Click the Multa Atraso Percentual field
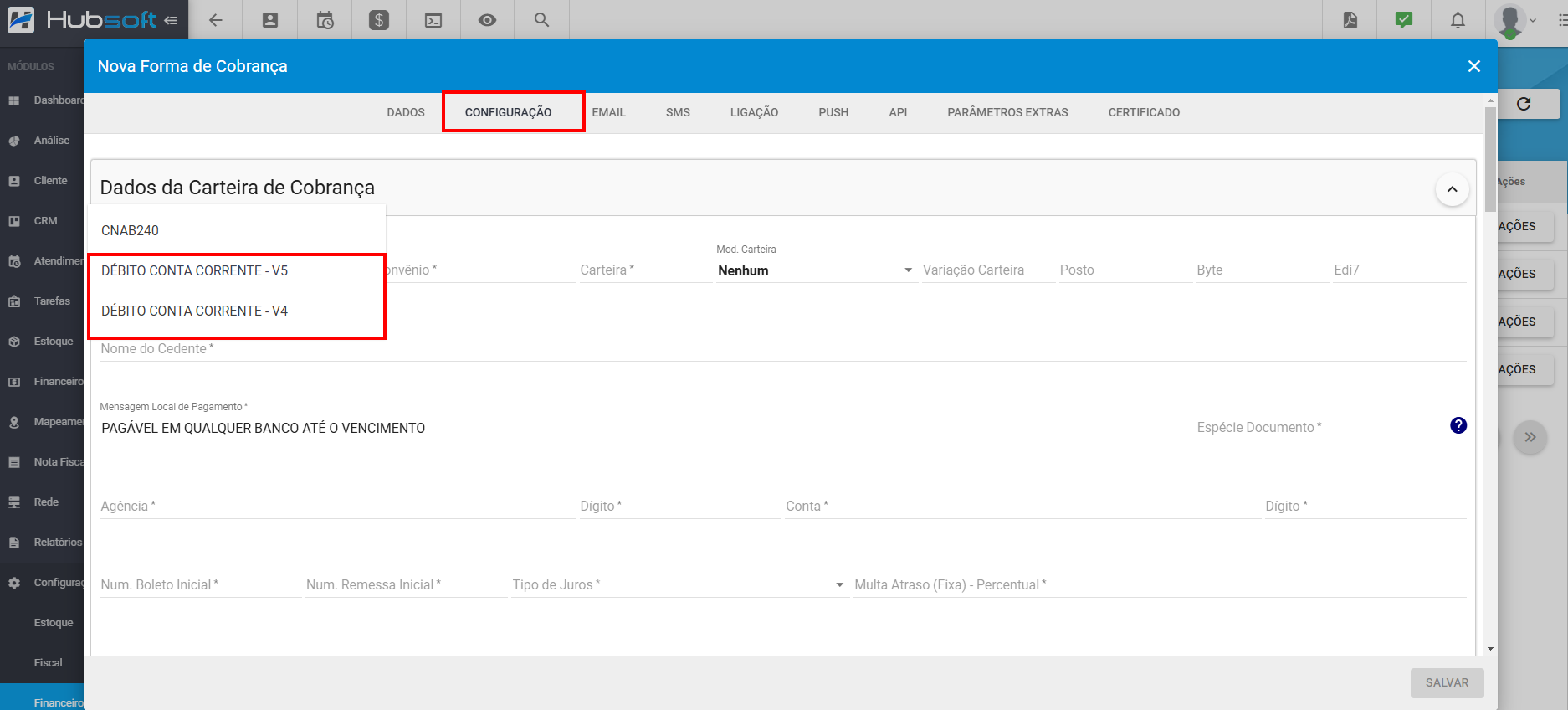This screenshot has width=1568, height=710. click(1160, 585)
